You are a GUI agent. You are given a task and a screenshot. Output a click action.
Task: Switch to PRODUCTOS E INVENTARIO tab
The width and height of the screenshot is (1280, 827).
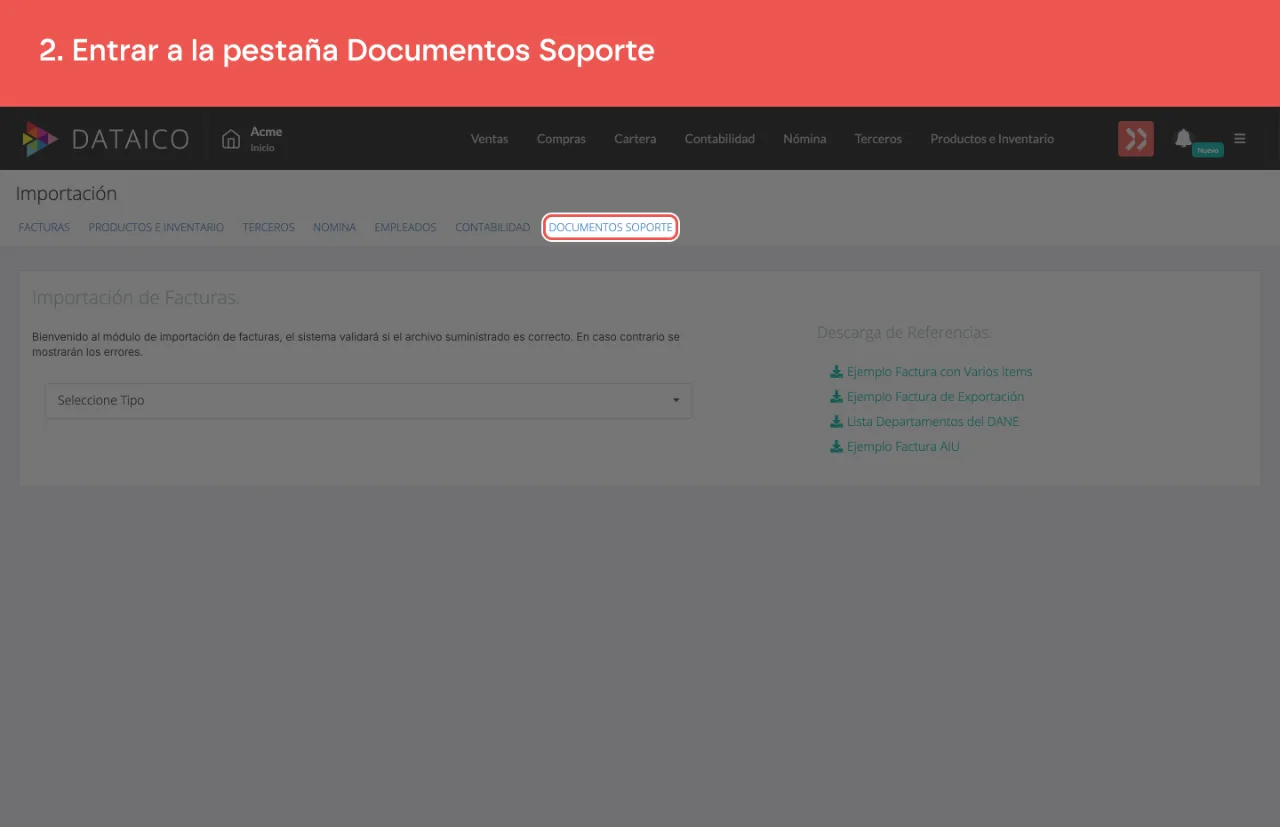point(156,228)
